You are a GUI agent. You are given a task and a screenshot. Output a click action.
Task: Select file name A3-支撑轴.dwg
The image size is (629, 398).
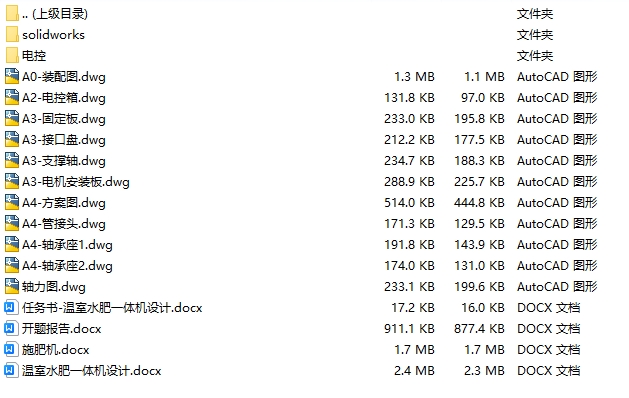[x=64, y=160]
